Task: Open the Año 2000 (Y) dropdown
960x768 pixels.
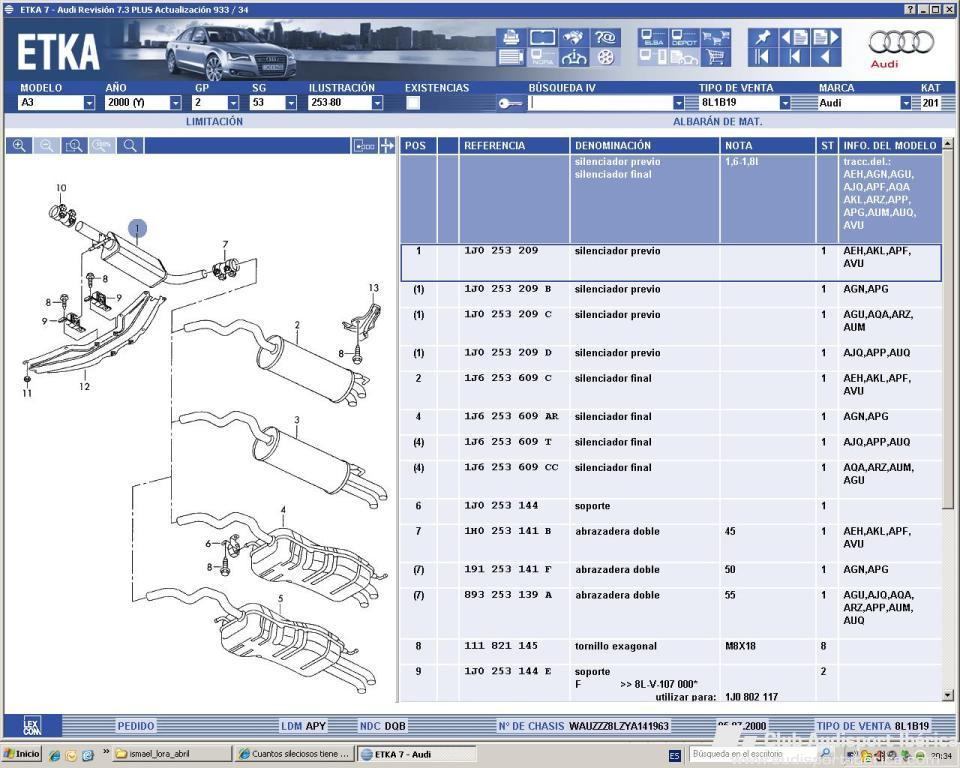Action: 175,103
